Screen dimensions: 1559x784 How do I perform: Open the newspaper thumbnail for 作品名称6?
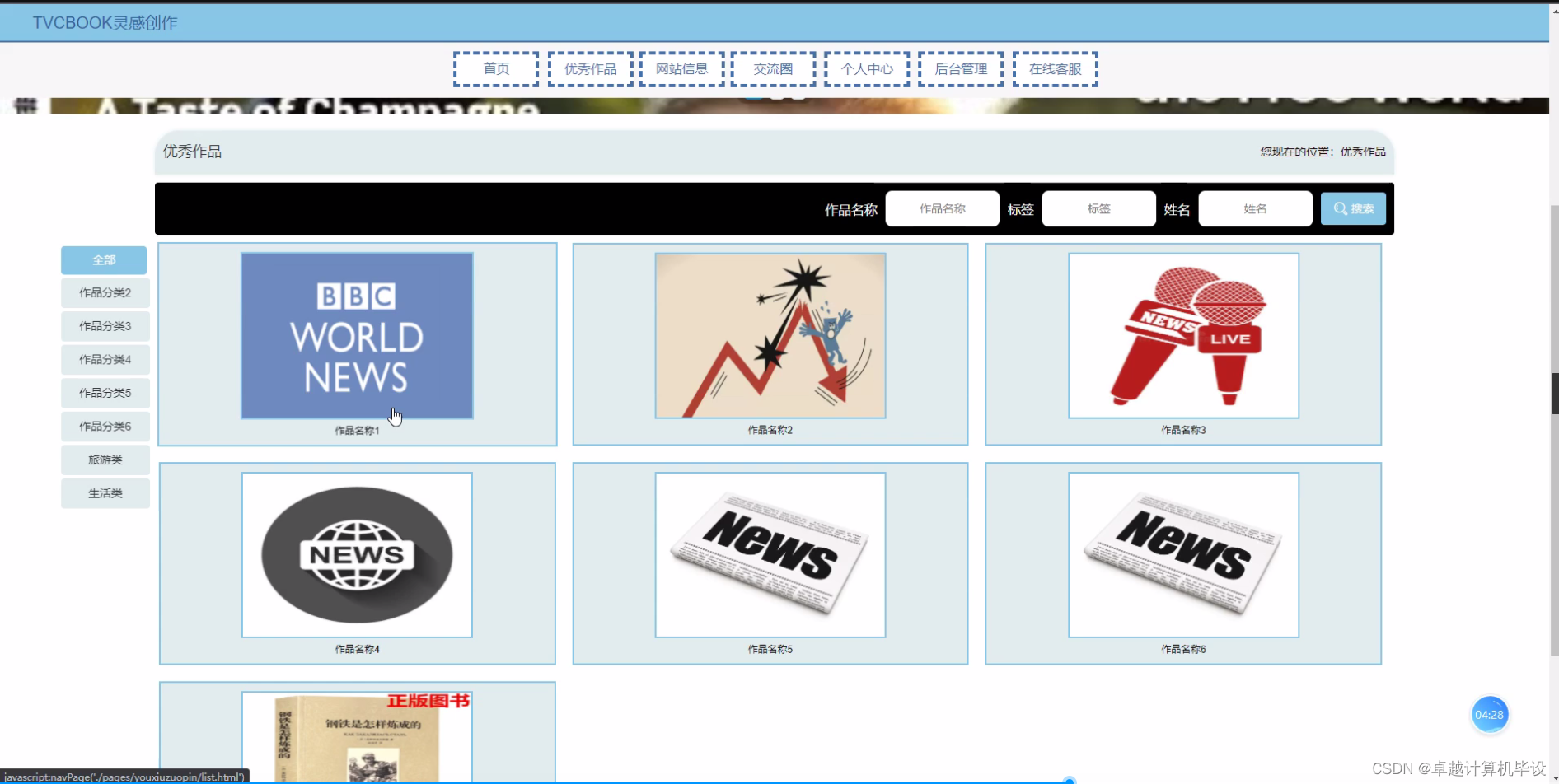[1183, 555]
